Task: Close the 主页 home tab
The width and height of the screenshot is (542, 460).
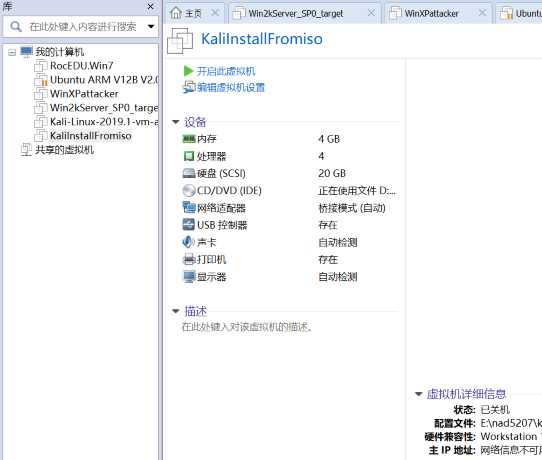Action: [x=215, y=13]
